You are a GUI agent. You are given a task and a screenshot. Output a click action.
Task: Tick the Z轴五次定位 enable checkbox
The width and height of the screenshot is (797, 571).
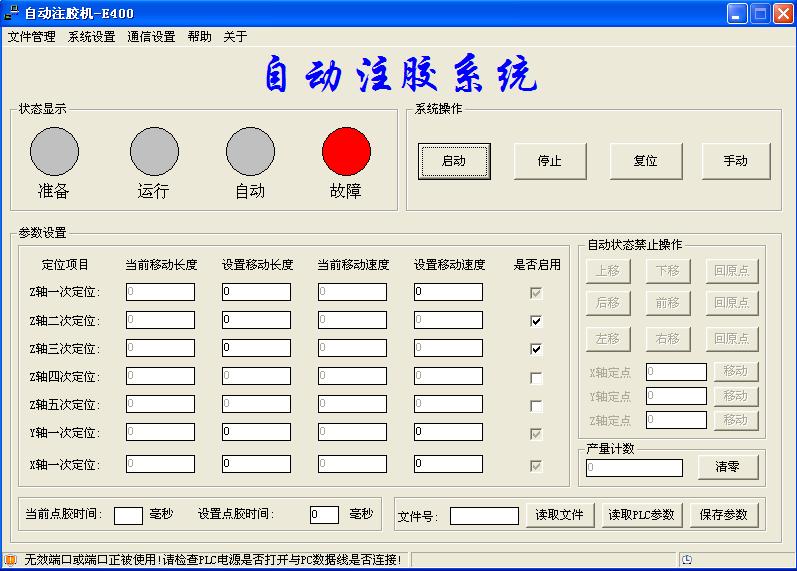pos(537,406)
